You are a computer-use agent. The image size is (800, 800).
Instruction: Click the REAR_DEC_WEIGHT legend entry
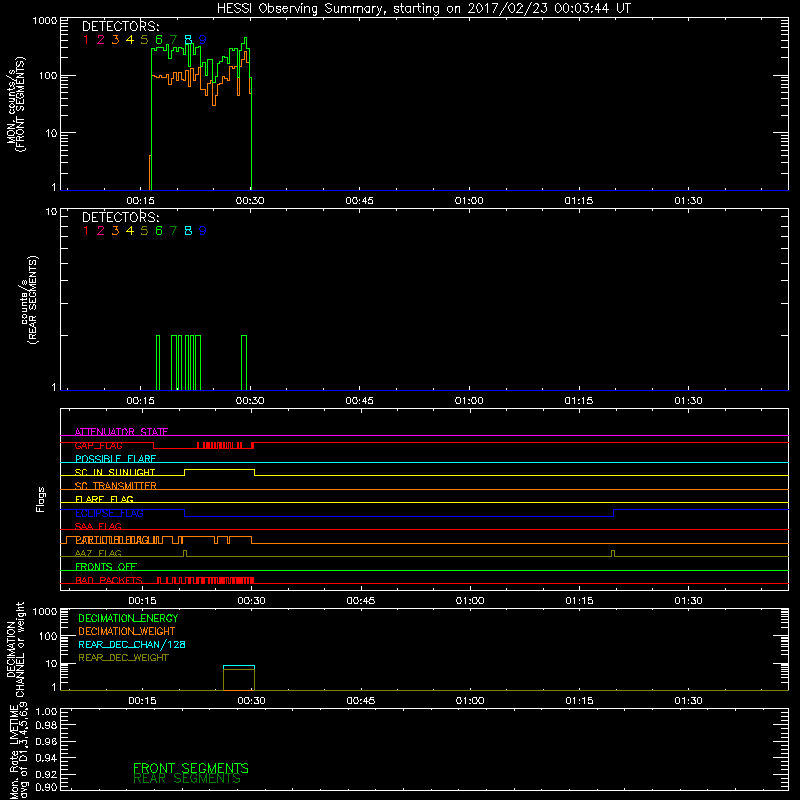(123, 658)
